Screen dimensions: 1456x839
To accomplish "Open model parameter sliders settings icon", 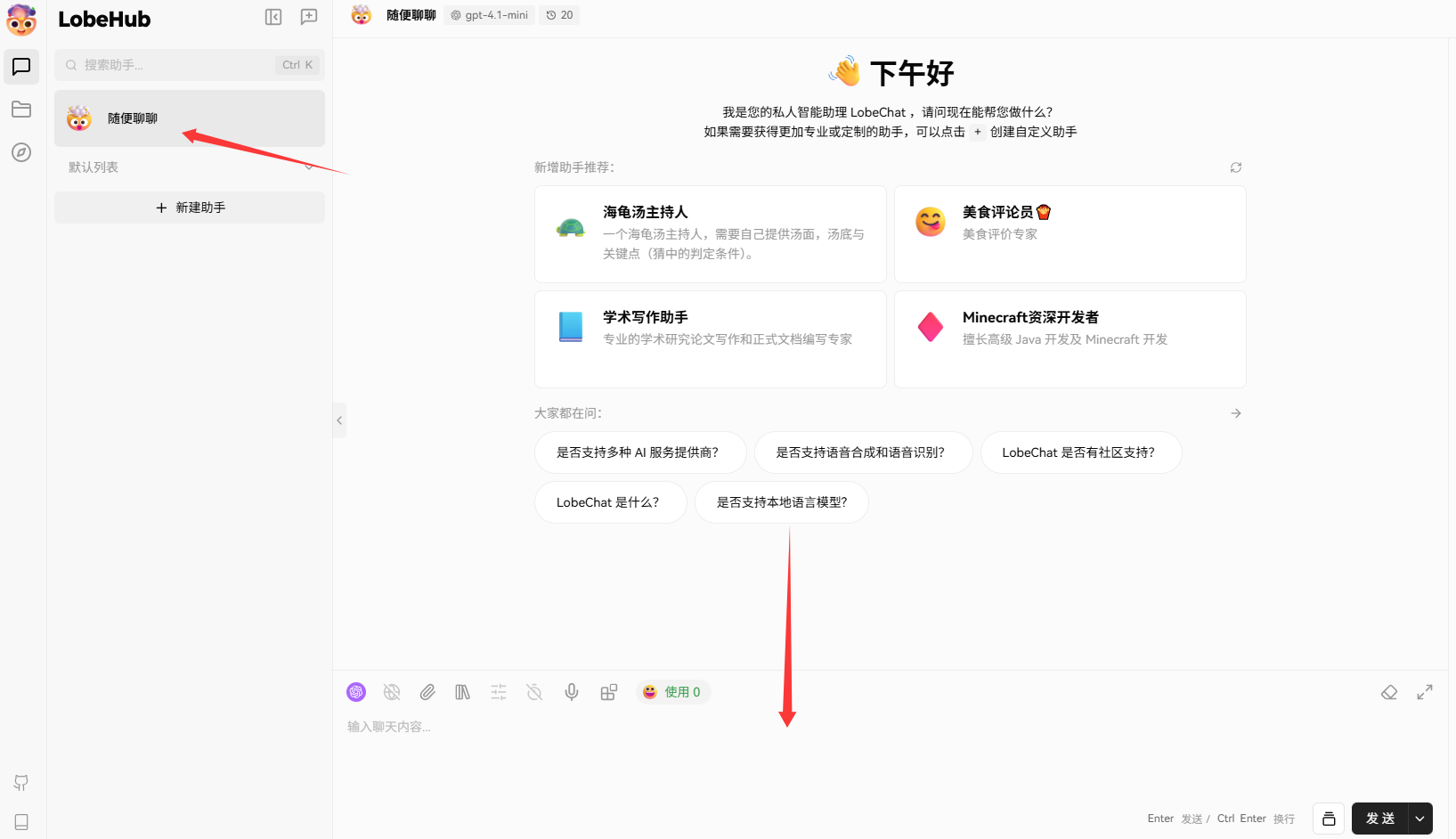I will pos(499,692).
